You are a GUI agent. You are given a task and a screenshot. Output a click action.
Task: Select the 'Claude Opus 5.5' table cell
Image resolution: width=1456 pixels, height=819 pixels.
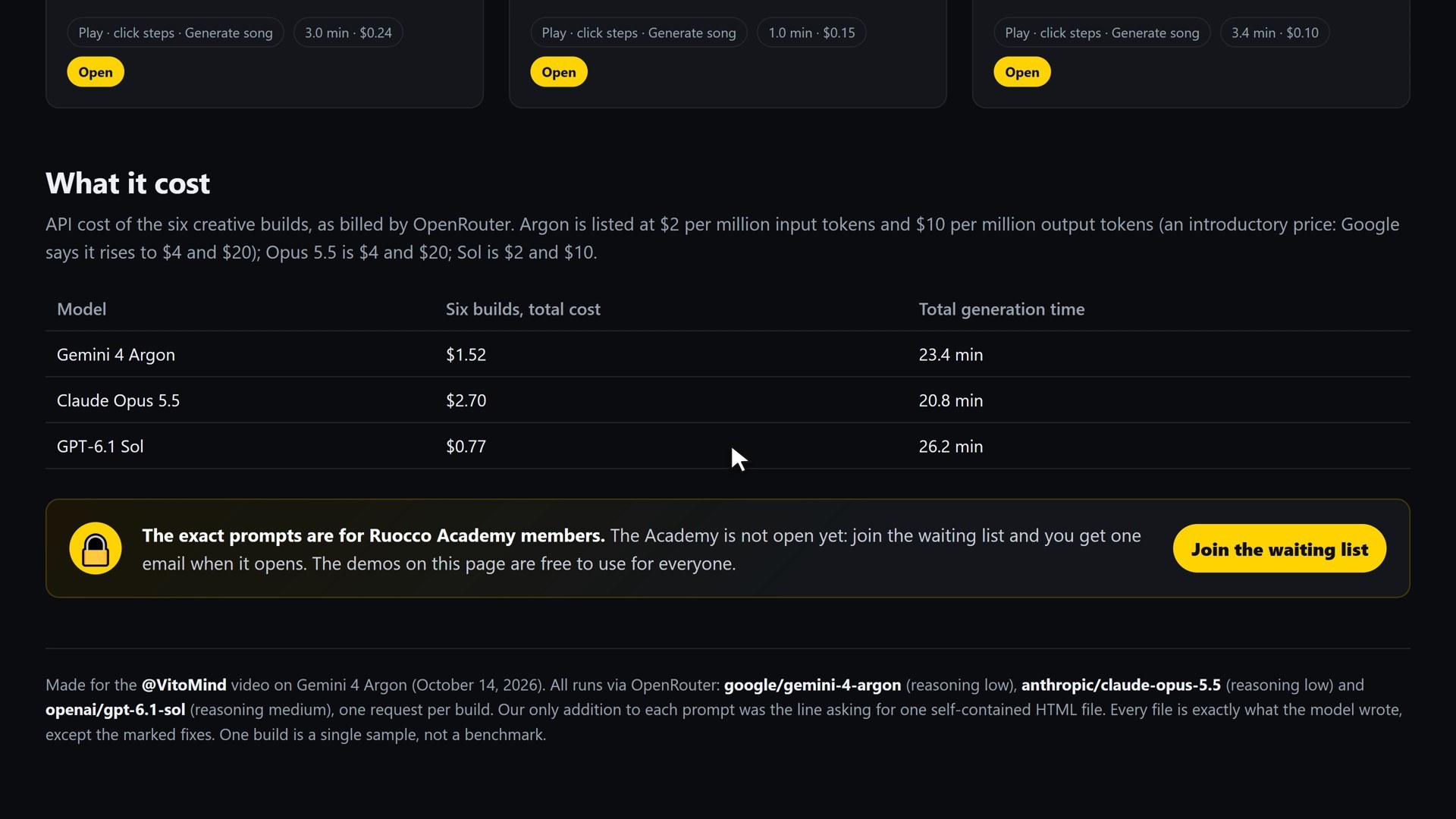point(118,400)
